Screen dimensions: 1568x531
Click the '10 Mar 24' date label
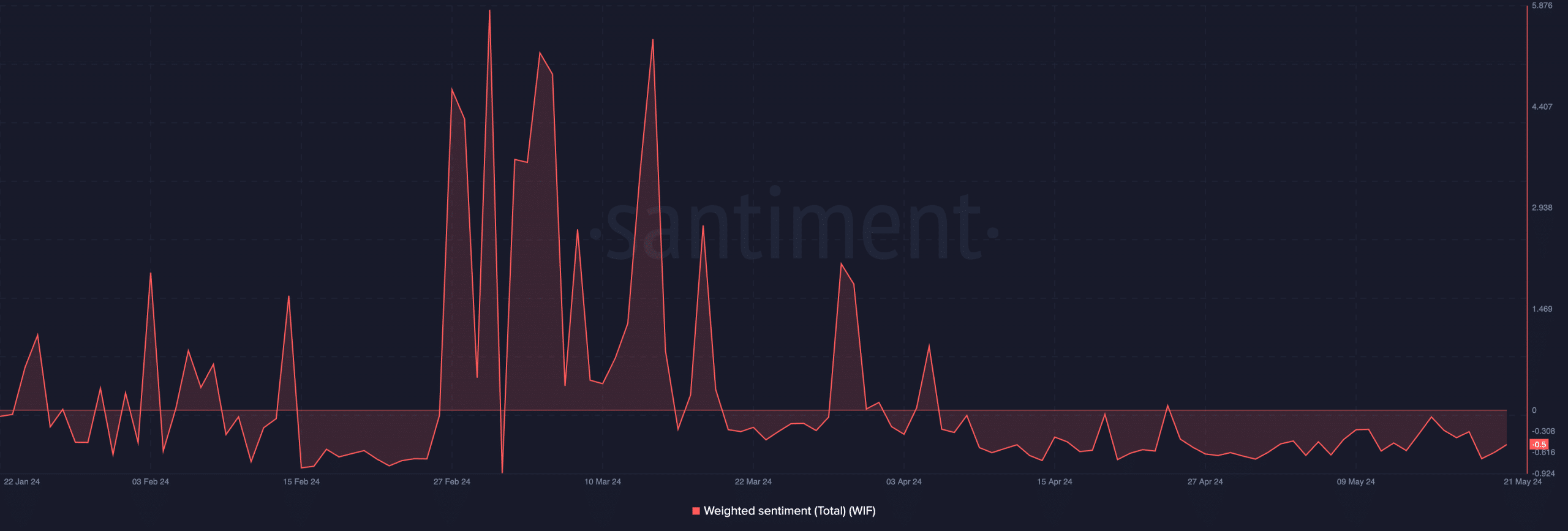603,481
